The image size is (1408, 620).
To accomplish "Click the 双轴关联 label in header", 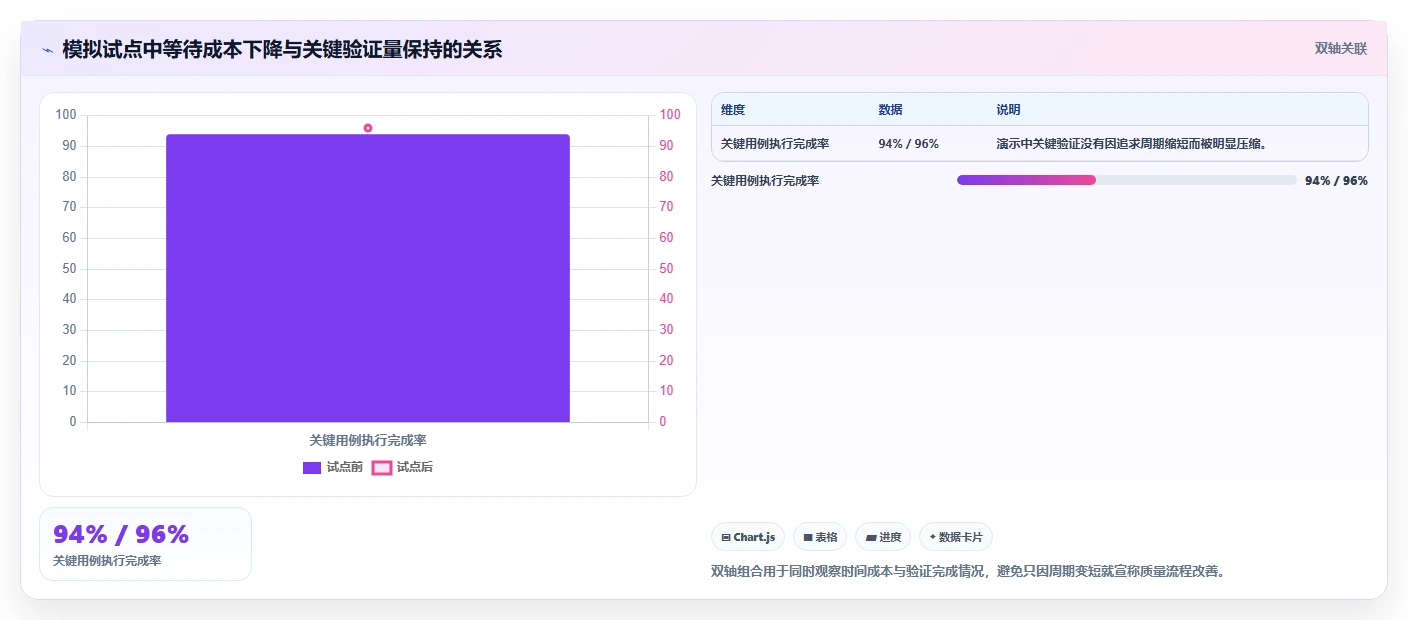I will [1340, 48].
